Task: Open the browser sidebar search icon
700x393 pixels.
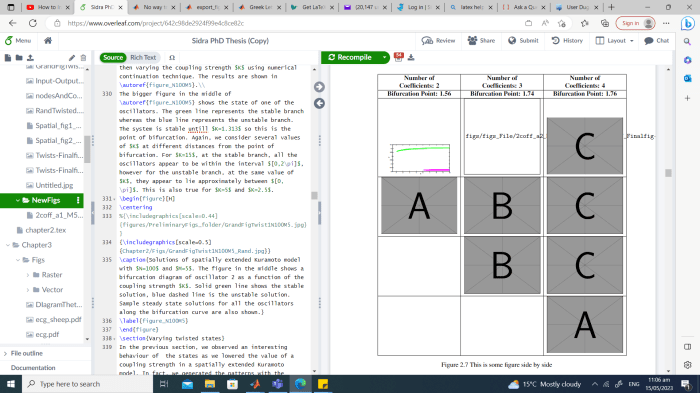Action: tap(687, 41)
